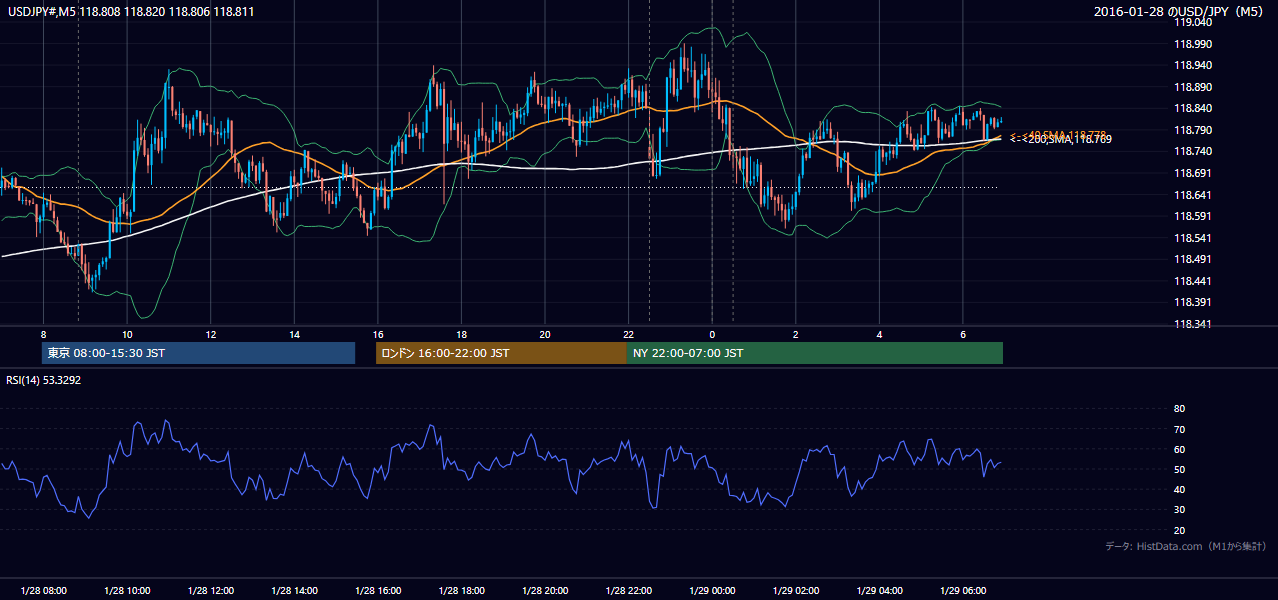Click price label 118.641 on the price axis
Image resolution: width=1278 pixels, height=600 pixels.
[1192, 195]
